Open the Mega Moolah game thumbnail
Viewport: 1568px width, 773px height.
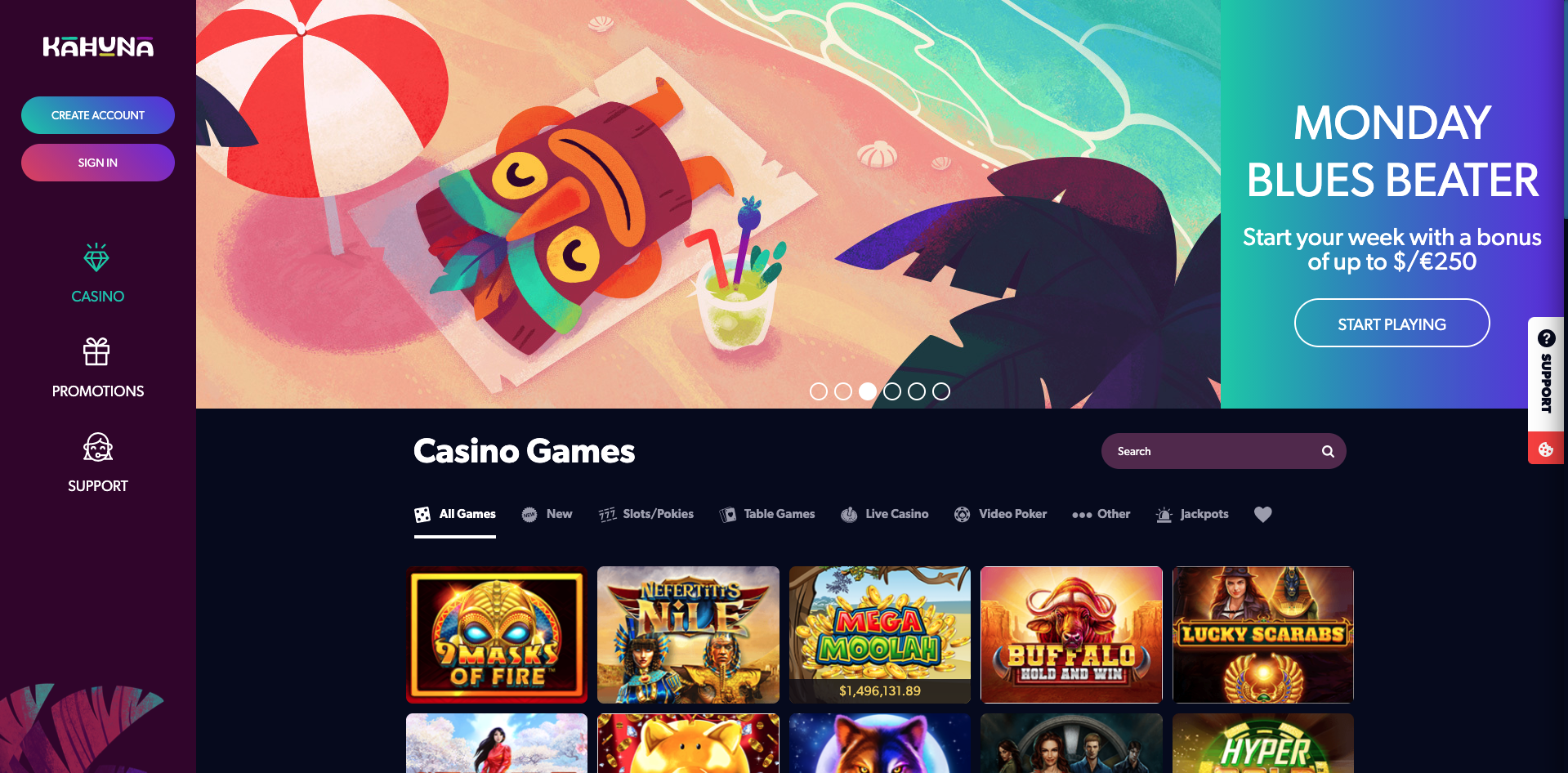tap(880, 635)
